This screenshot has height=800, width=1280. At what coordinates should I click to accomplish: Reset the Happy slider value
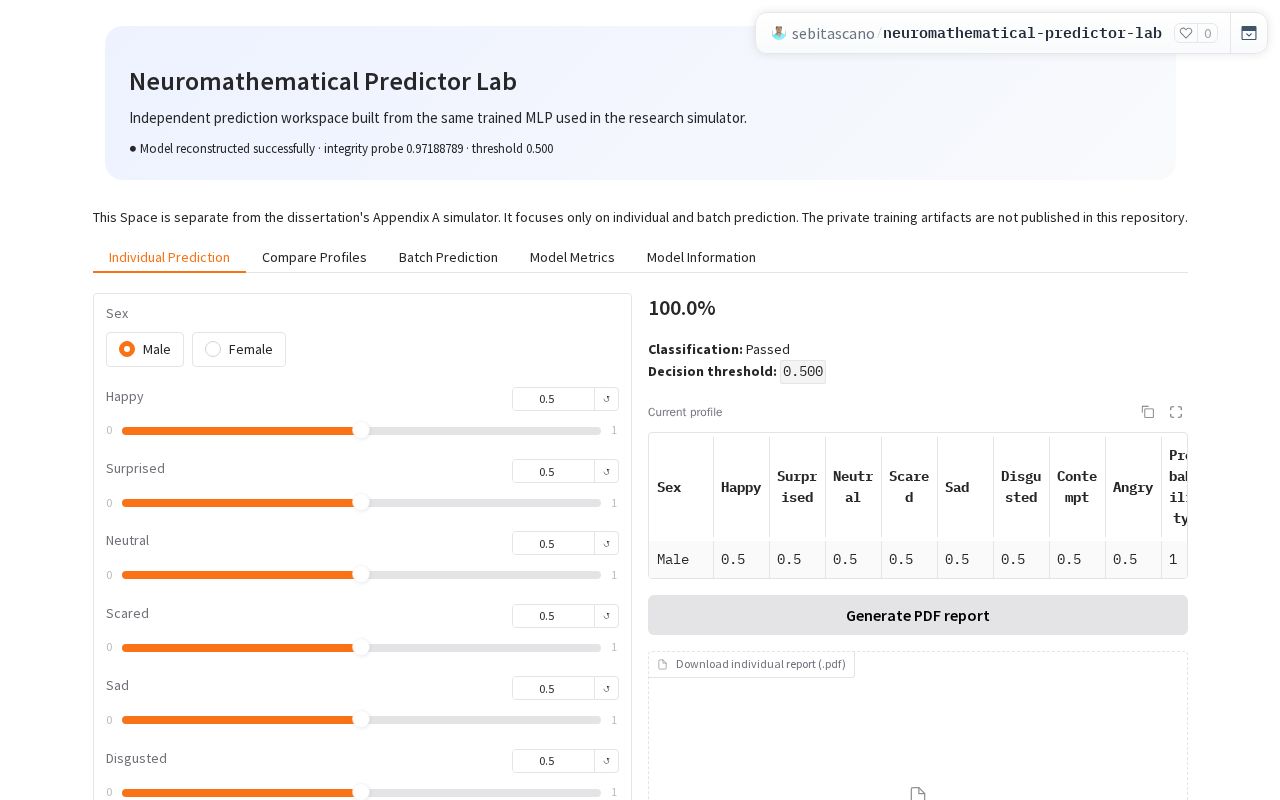tap(606, 399)
